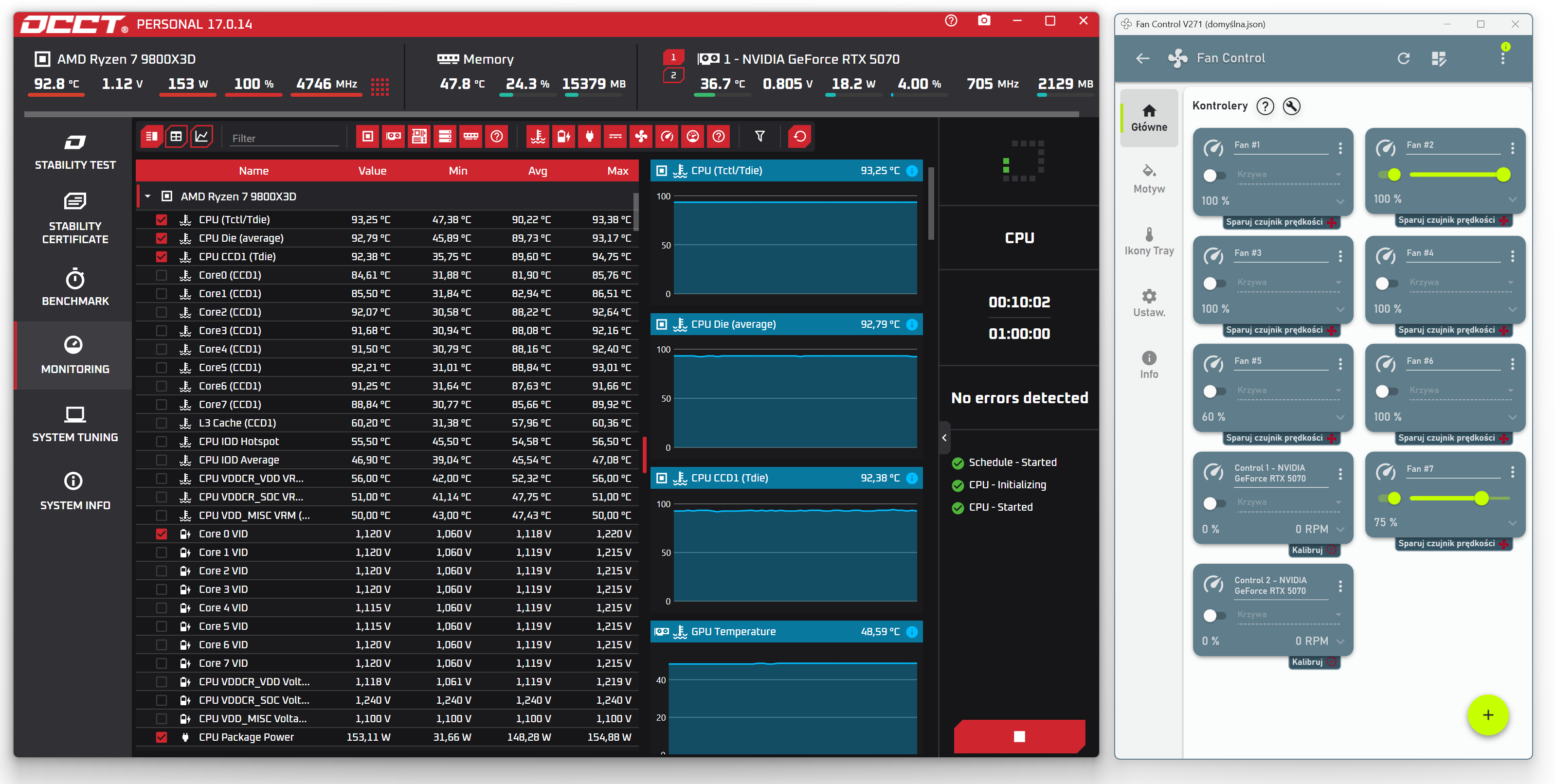
Task: Check the L3 Cache (CCD1) checkbox
Action: coord(161,423)
